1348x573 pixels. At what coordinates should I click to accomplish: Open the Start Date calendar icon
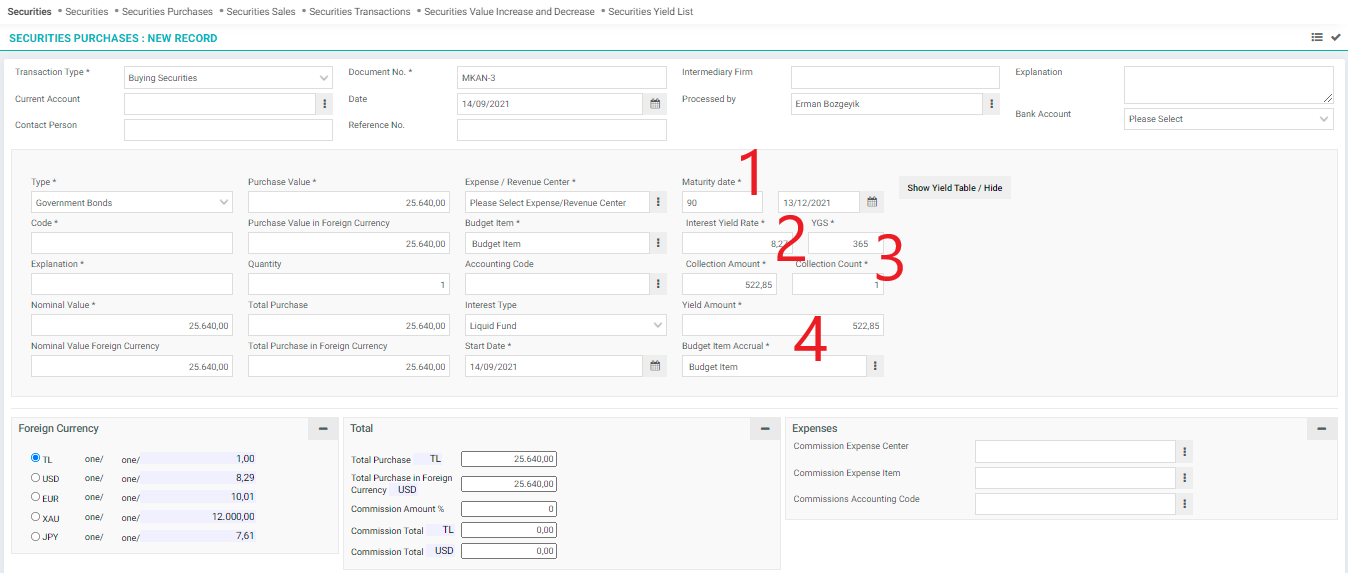click(656, 367)
